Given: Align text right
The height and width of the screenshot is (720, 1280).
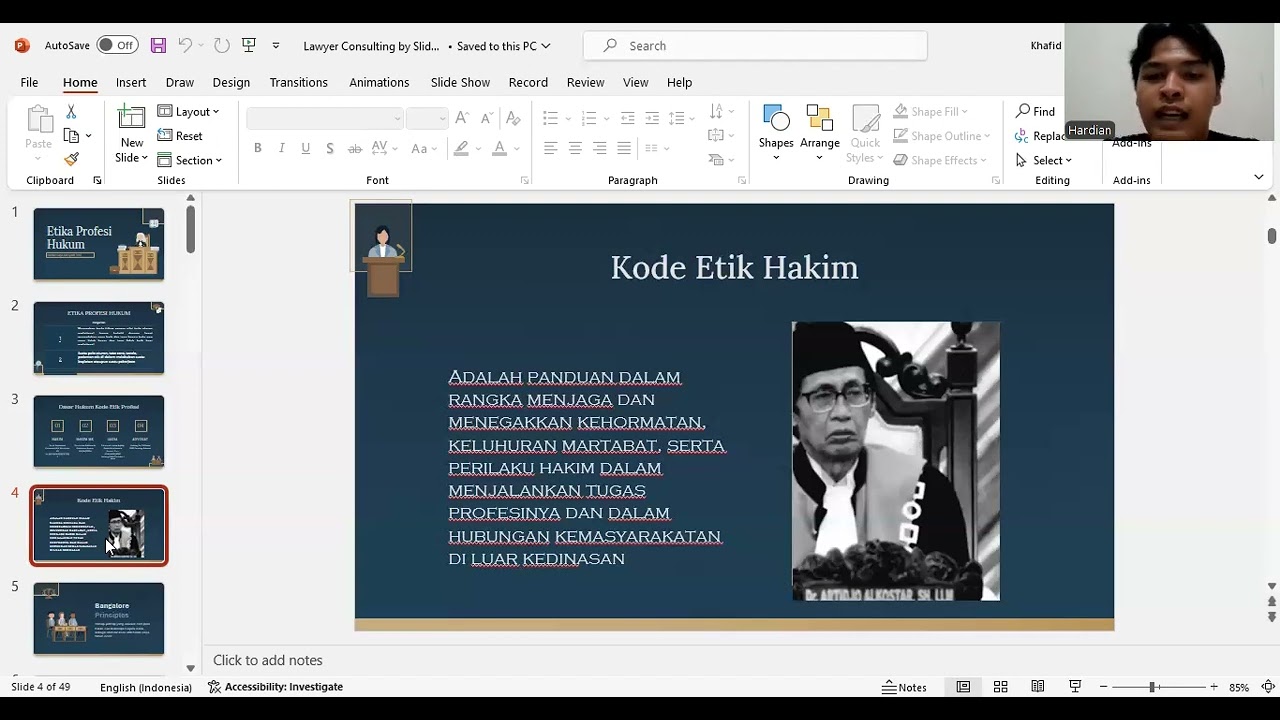Looking at the screenshot, I should tap(599, 148).
